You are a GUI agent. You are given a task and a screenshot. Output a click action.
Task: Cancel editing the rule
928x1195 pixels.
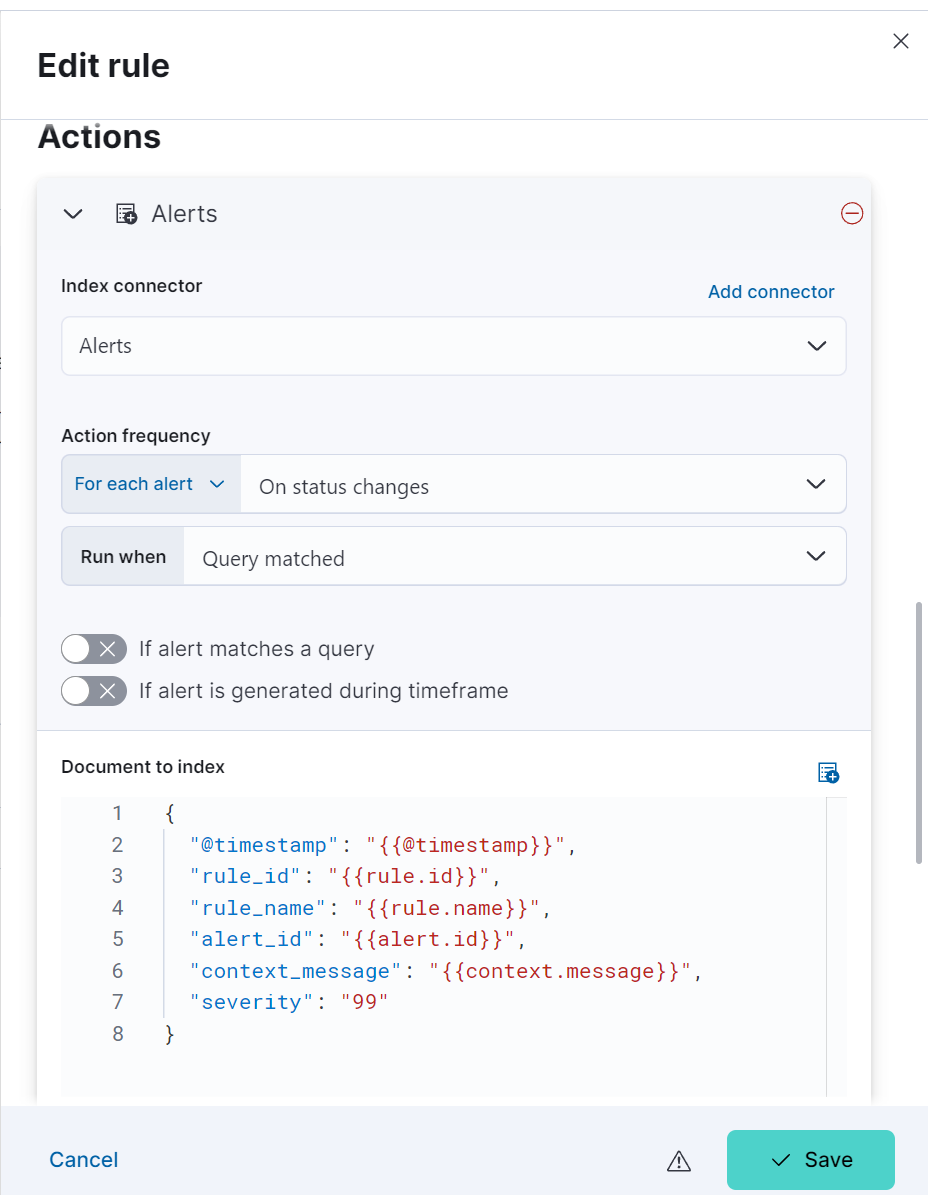(x=84, y=1160)
